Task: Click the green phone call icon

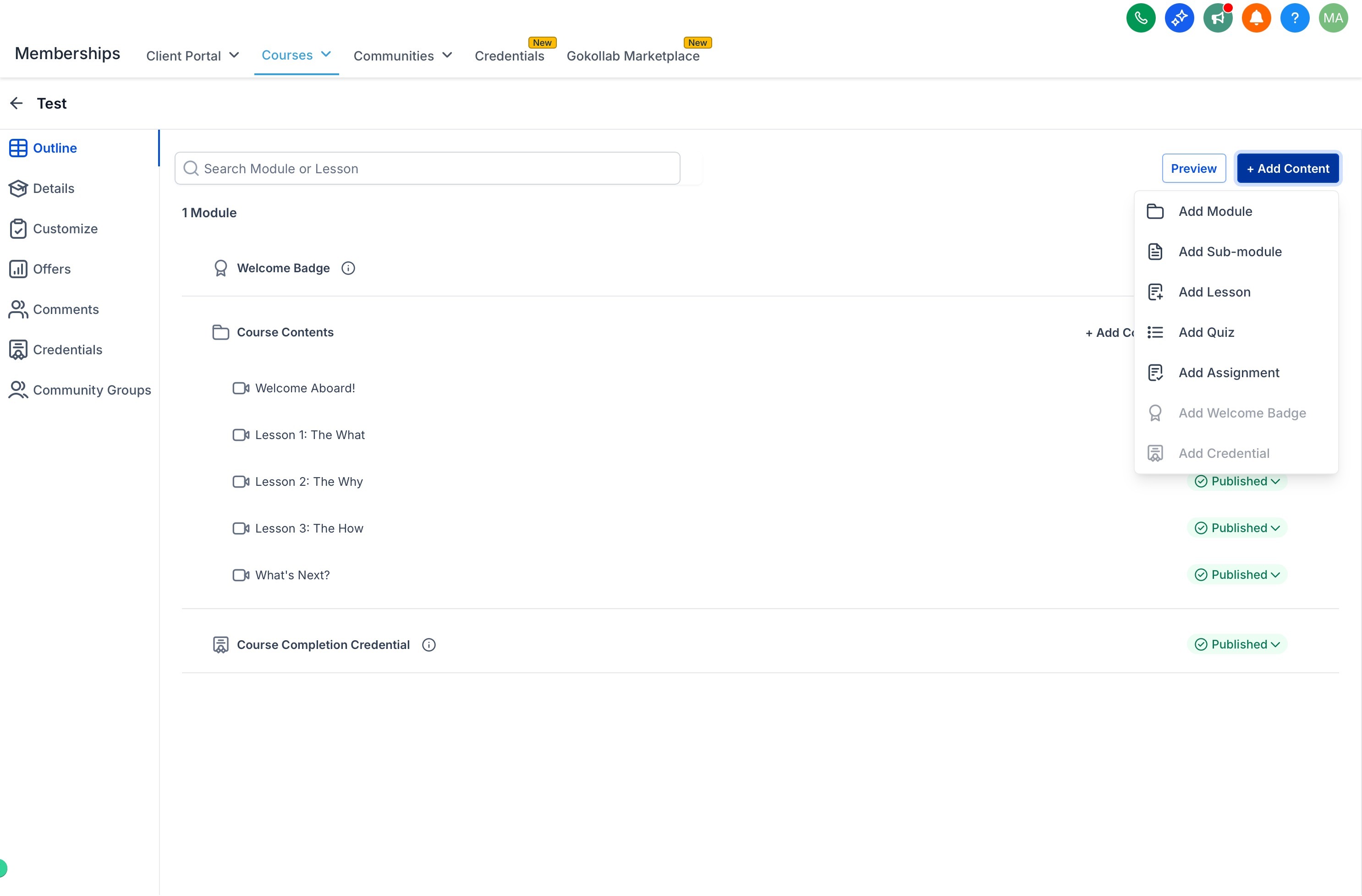Action: 1141,18
